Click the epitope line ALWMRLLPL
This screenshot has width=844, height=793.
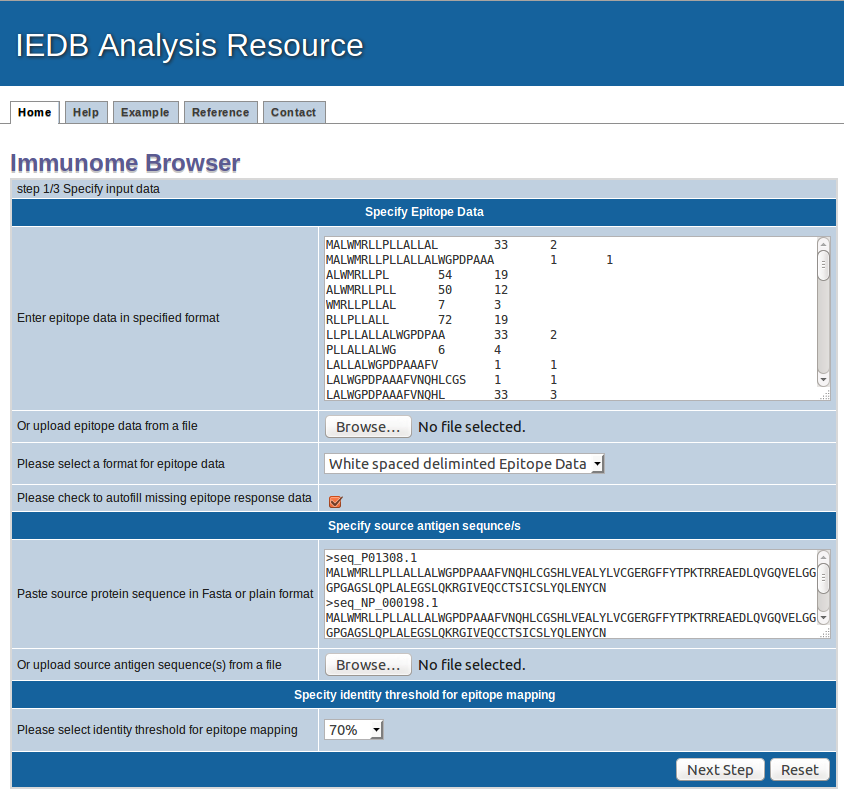pyautogui.click(x=357, y=275)
